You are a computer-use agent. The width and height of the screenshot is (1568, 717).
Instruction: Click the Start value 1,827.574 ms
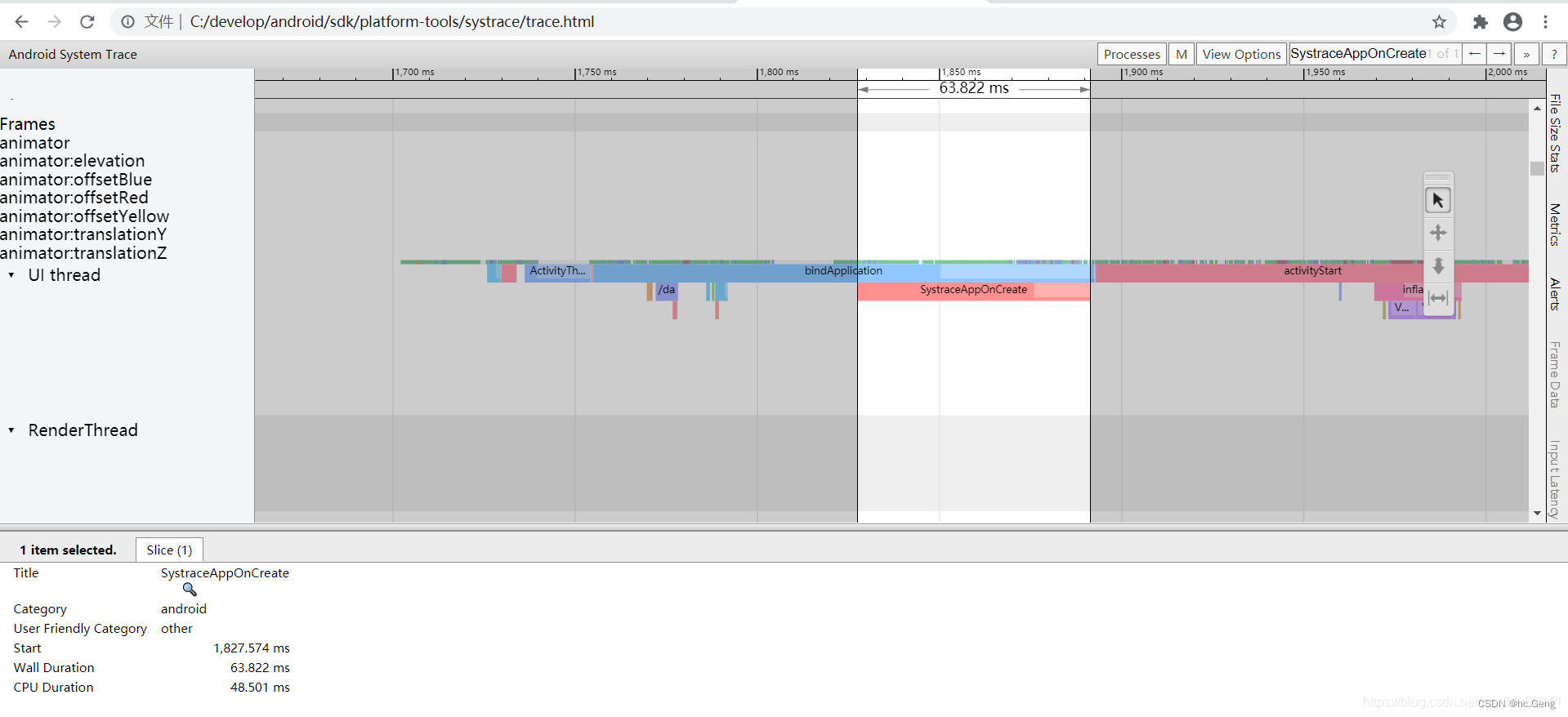coord(252,648)
